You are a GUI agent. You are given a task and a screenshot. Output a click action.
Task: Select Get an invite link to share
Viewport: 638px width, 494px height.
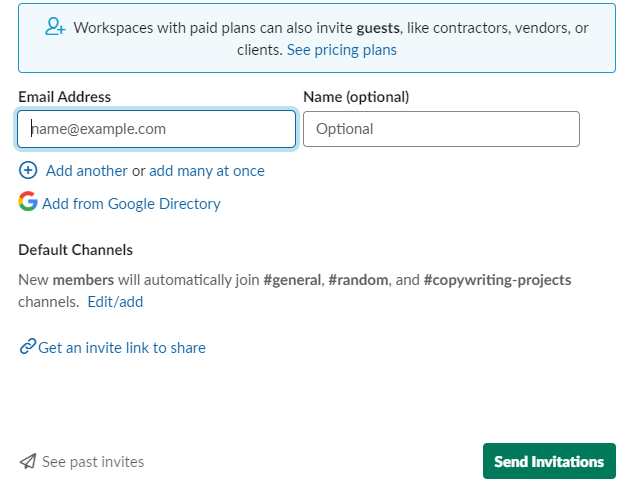coord(122,348)
